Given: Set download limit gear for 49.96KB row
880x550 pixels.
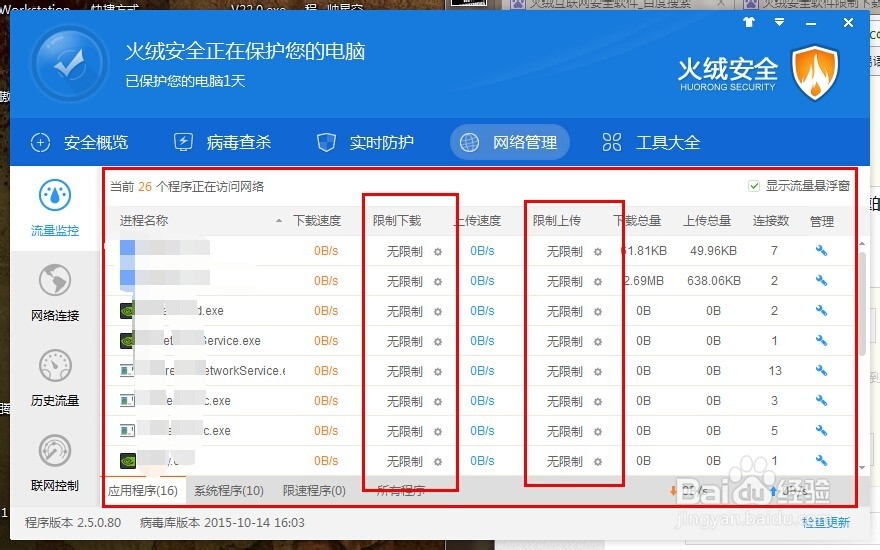Looking at the screenshot, I should pos(438,252).
